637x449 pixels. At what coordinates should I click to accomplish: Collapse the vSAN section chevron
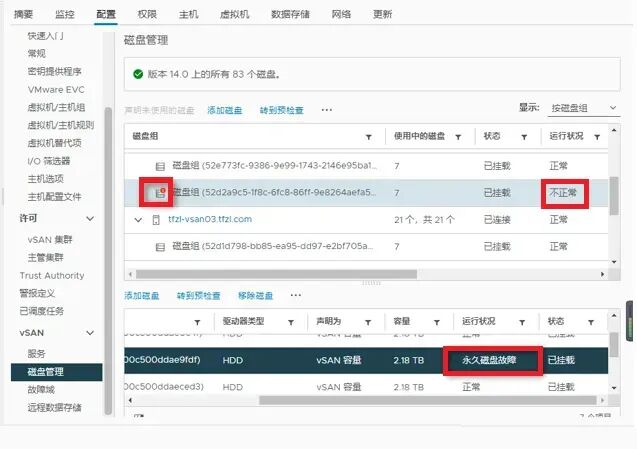pyautogui.click(x=90, y=333)
